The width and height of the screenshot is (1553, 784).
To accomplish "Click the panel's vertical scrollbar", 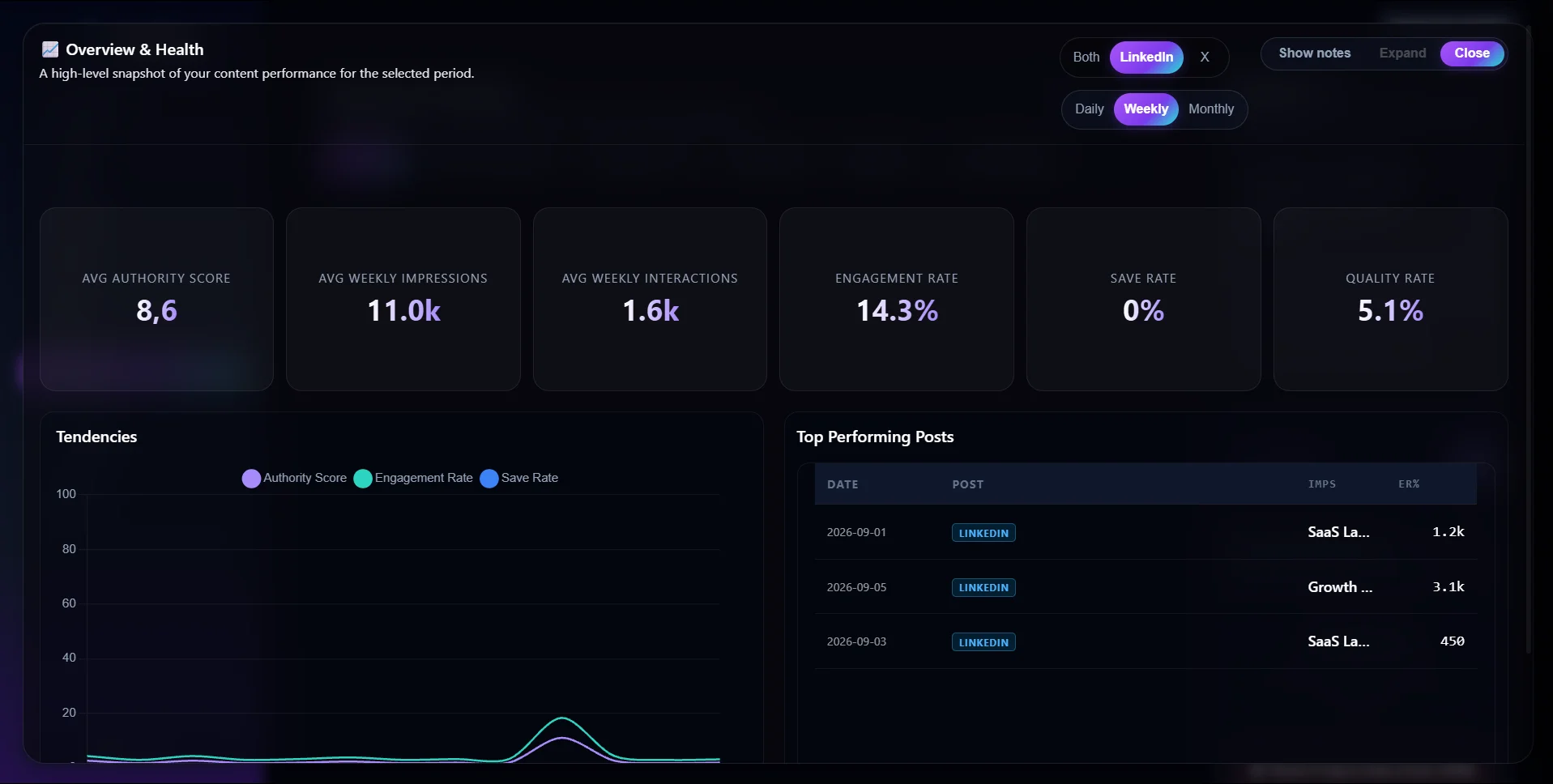I will coord(1528,340).
